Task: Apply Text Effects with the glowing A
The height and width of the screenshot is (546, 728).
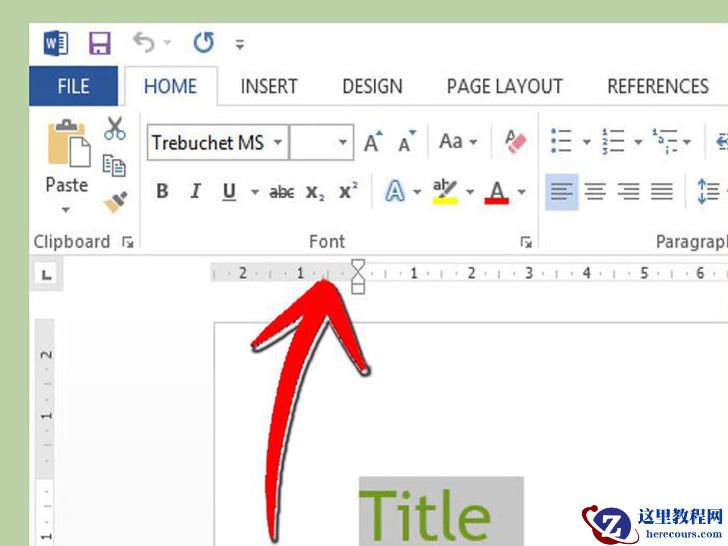Action: coord(395,191)
